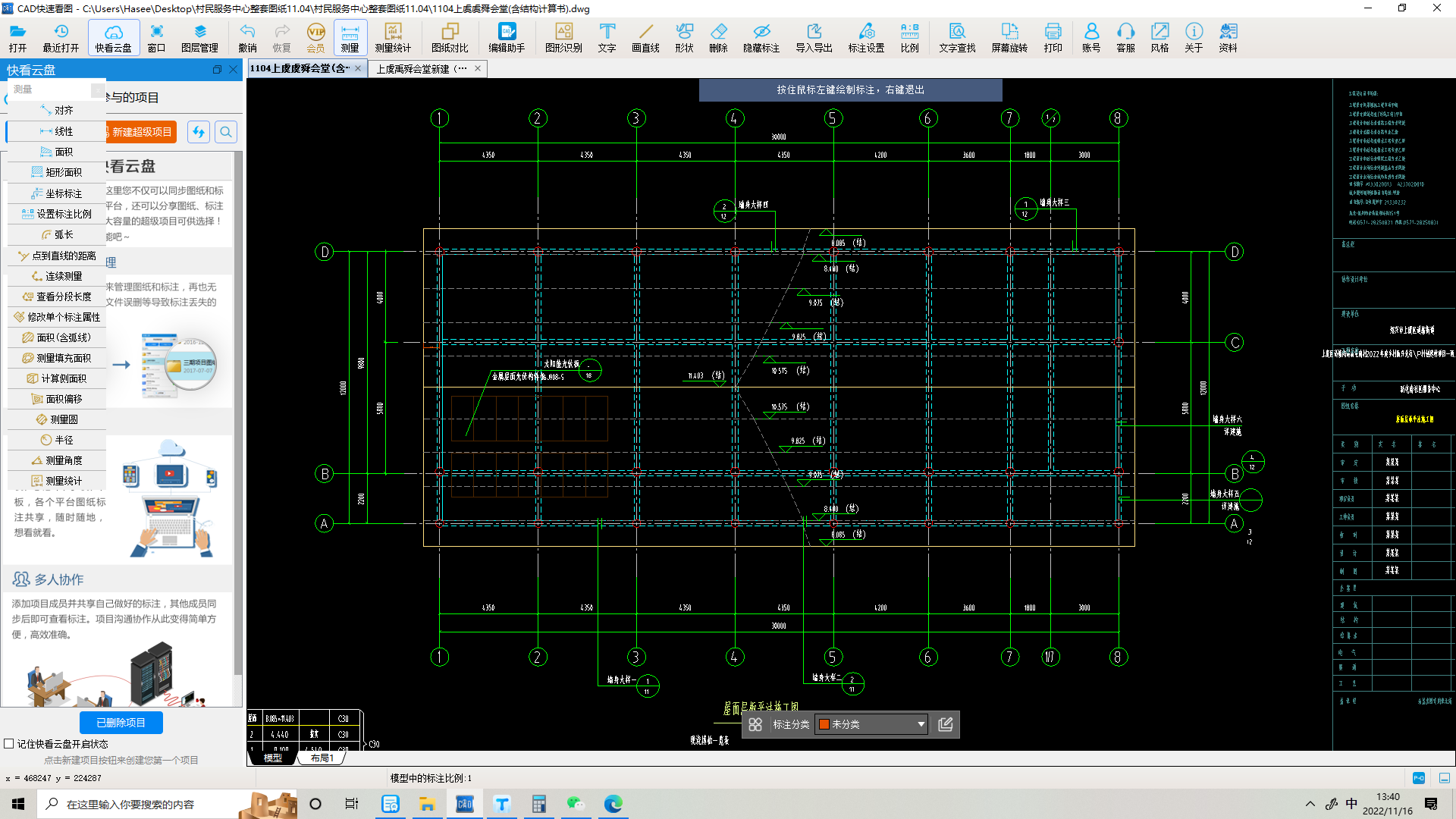Switch to 上虞禹舜会堂新建 drawing tab
This screenshot has height=819, width=1456.
coord(422,68)
